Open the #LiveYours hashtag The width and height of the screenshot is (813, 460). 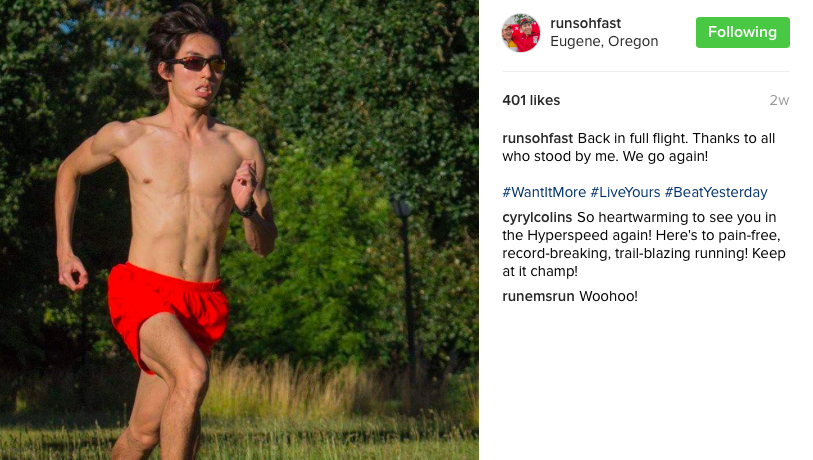pyautogui.click(x=625, y=192)
